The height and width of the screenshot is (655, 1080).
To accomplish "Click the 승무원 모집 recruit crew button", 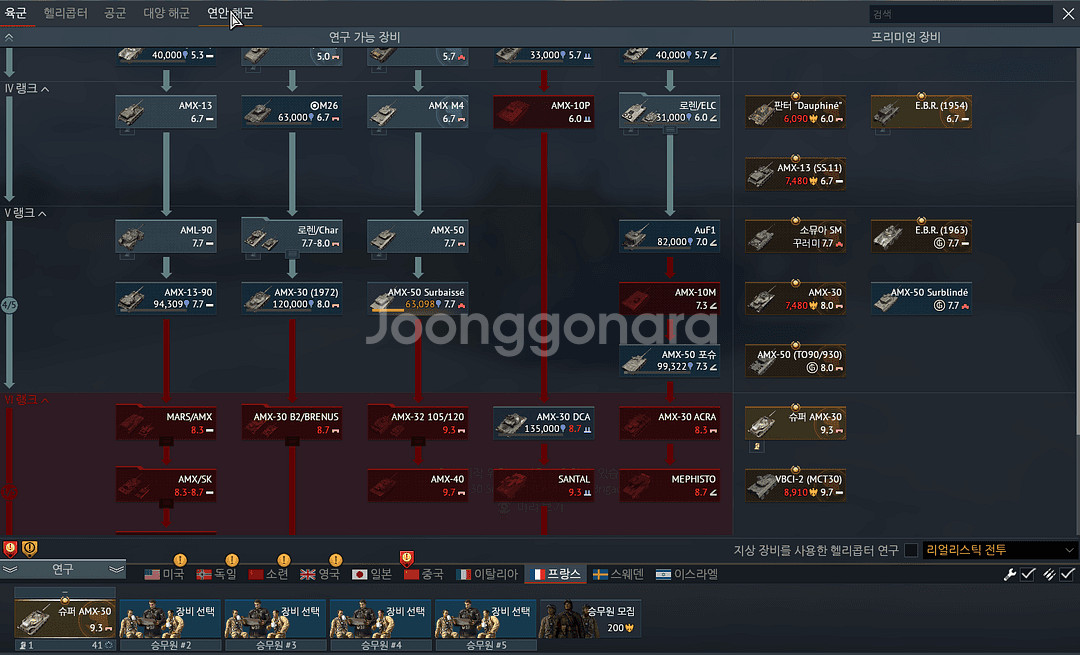I will click(590, 618).
